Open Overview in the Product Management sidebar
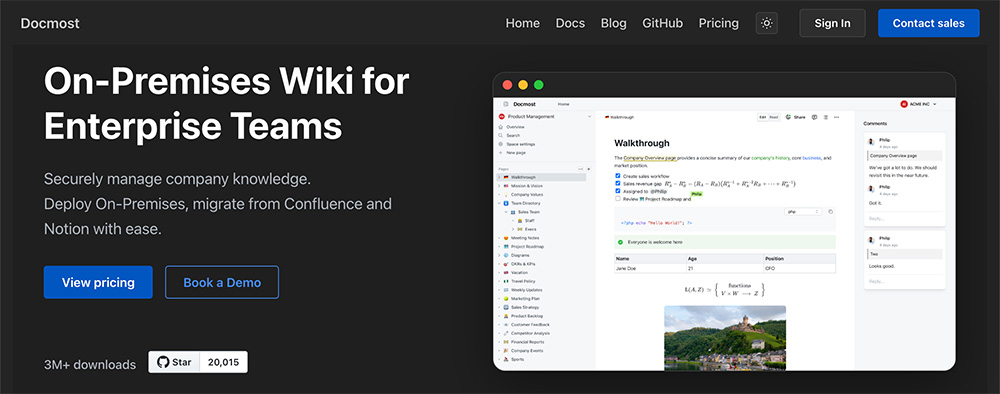The height and width of the screenshot is (394, 1000). (515, 127)
